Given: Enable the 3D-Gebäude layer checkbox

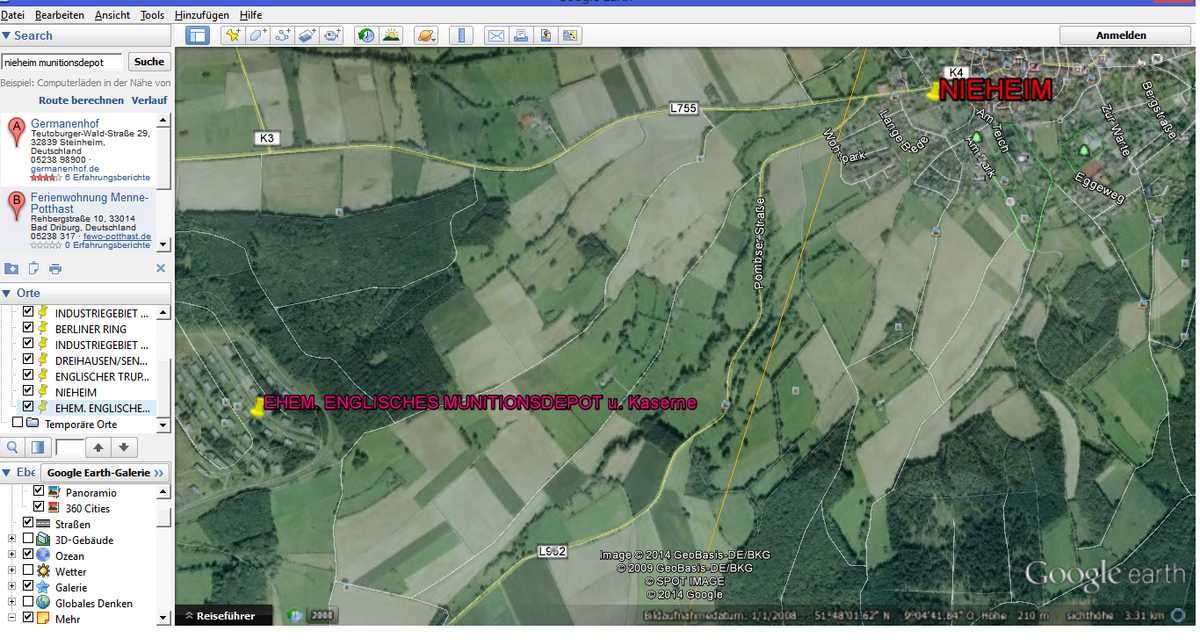Looking at the screenshot, I should pos(28,540).
